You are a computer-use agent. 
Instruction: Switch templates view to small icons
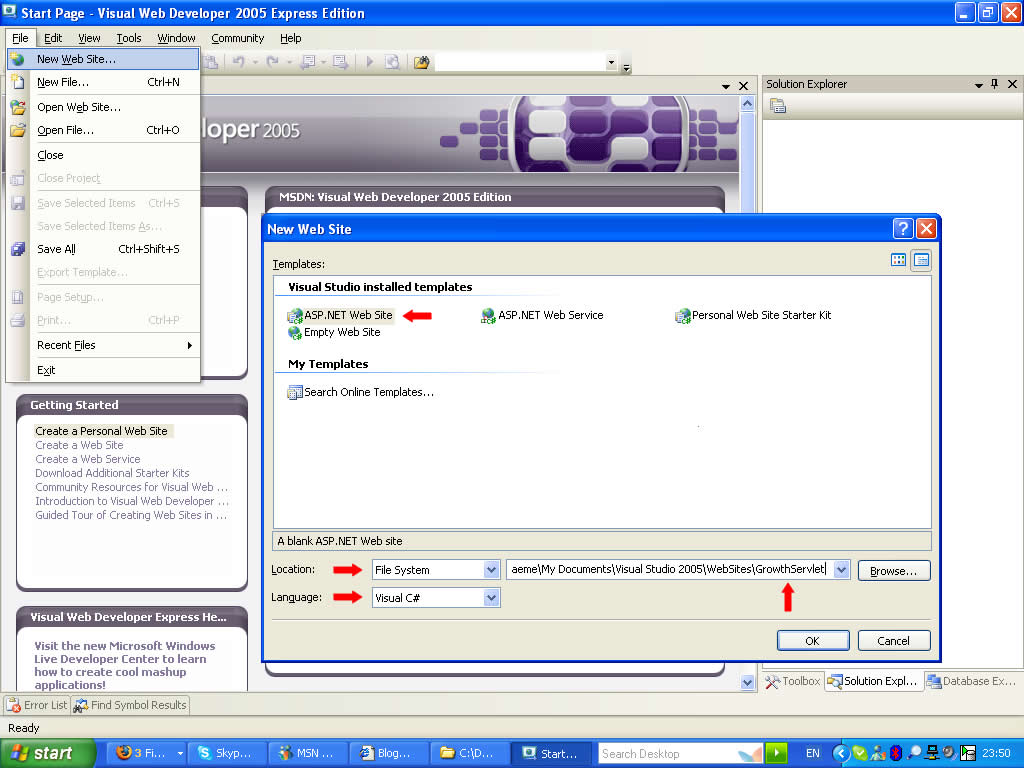[921, 261]
